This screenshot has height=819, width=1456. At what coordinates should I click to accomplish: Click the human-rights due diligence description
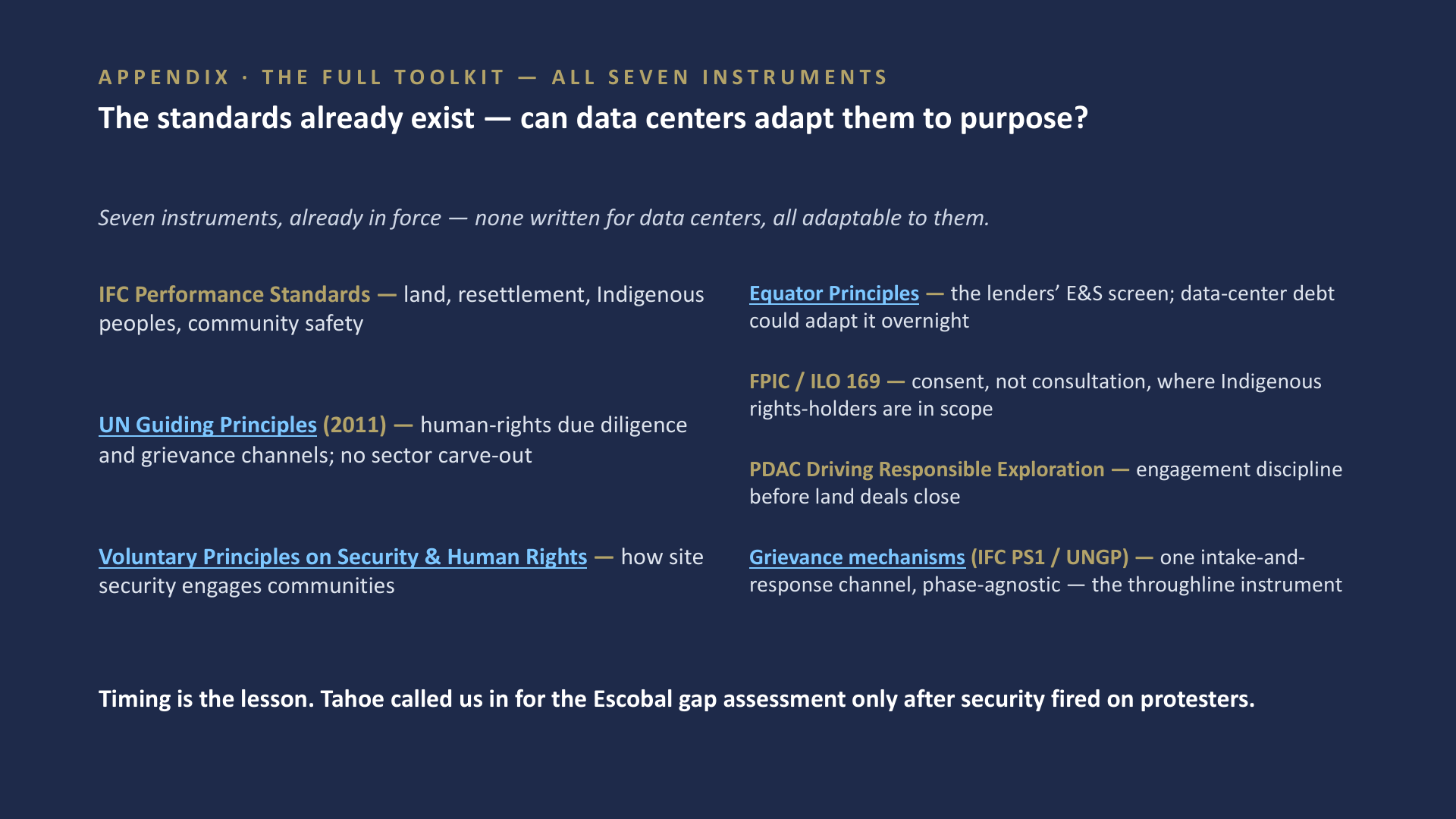[x=393, y=440]
